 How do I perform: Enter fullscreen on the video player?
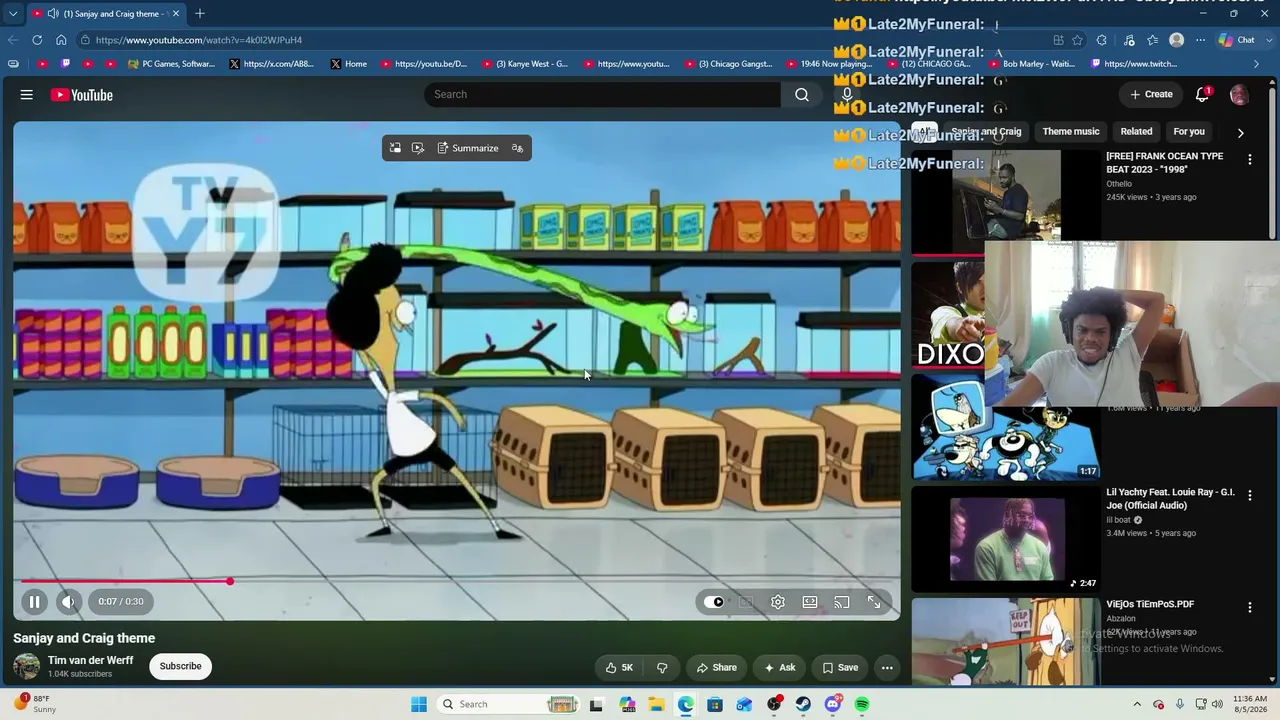point(874,602)
